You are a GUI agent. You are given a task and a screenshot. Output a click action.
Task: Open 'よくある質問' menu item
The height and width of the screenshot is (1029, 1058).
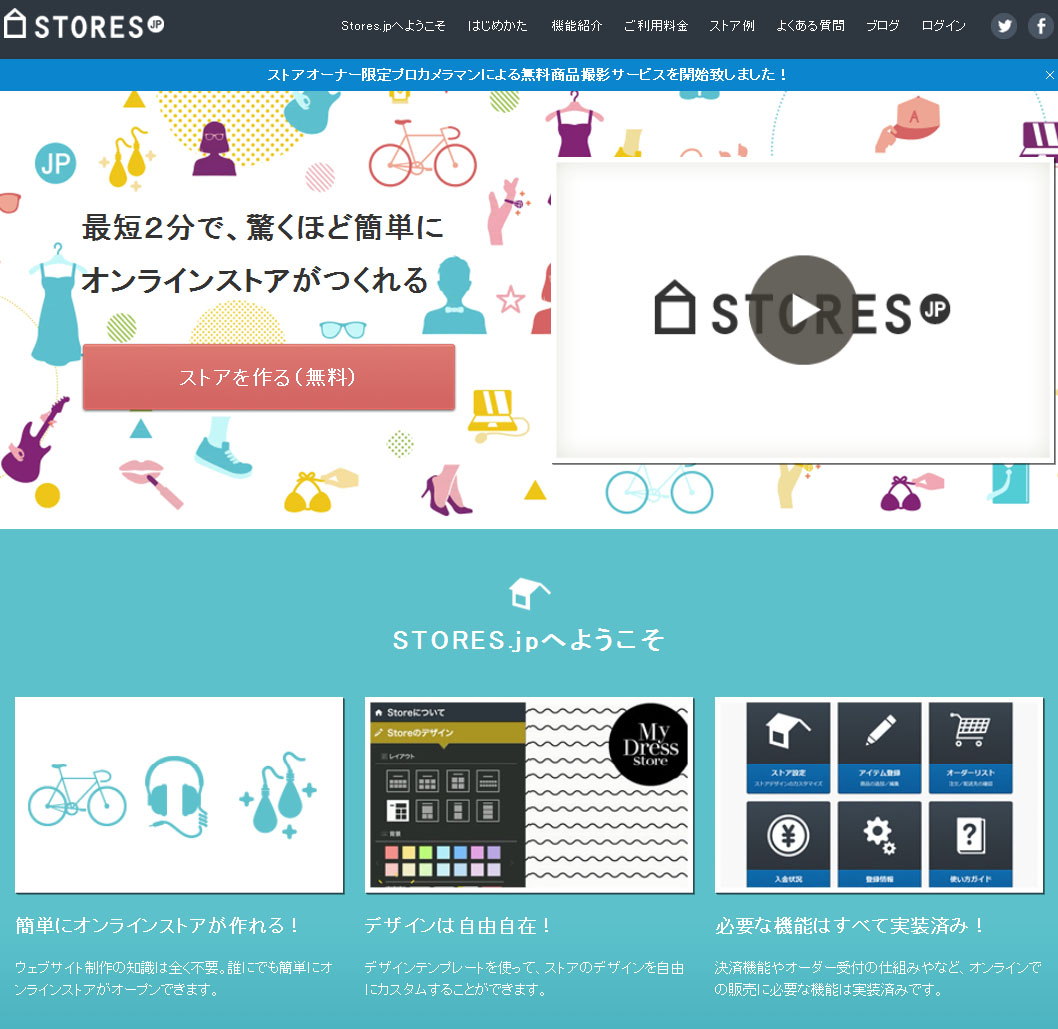pyautogui.click(x=810, y=26)
